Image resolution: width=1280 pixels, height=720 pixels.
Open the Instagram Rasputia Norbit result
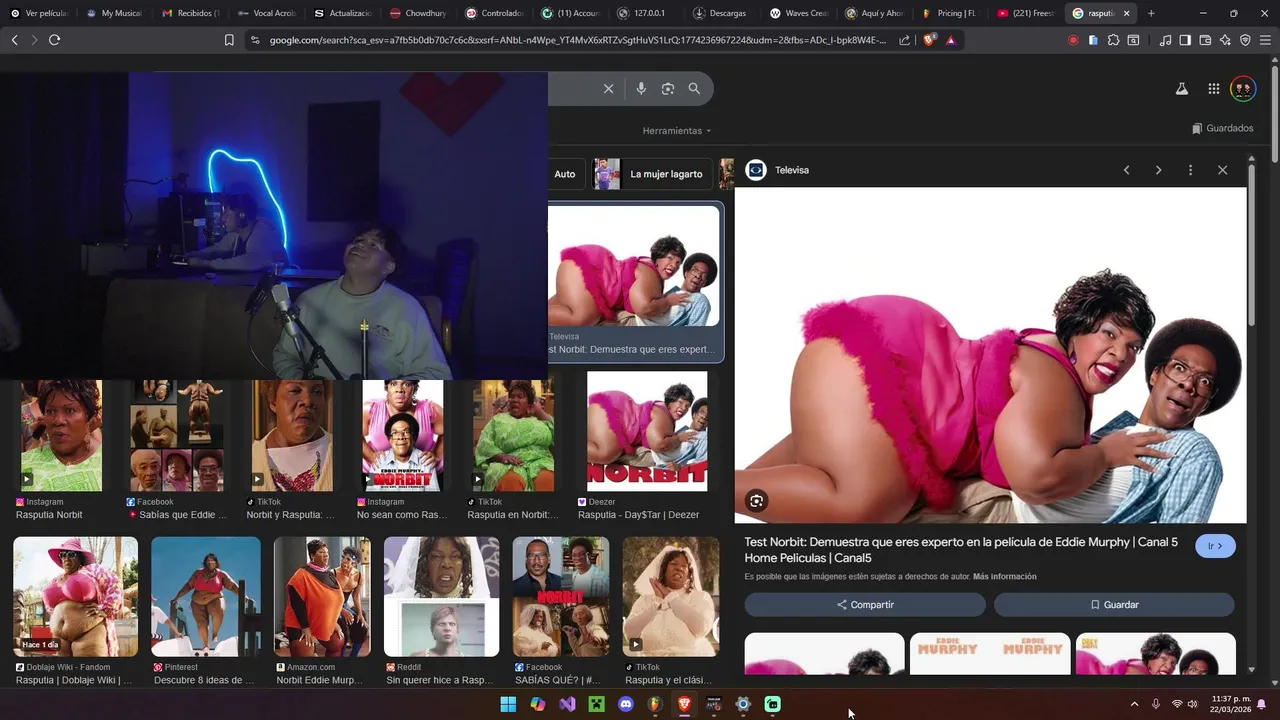click(x=61, y=435)
